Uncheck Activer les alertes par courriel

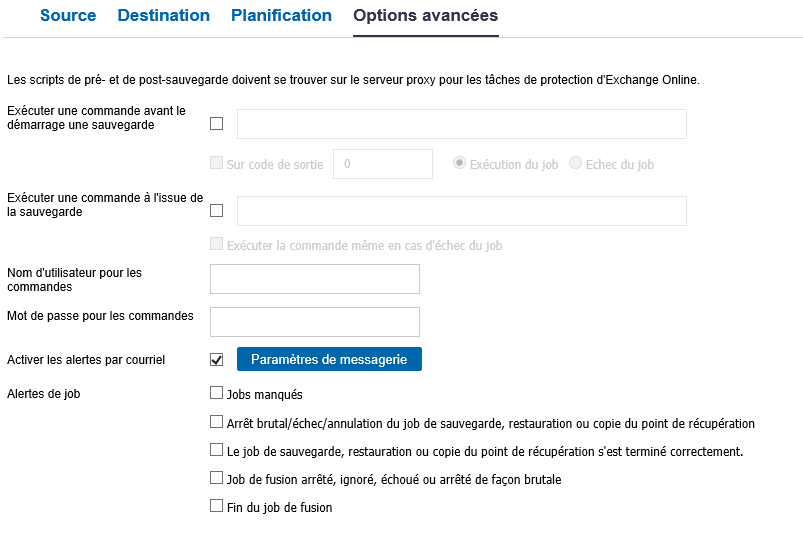tap(217, 360)
